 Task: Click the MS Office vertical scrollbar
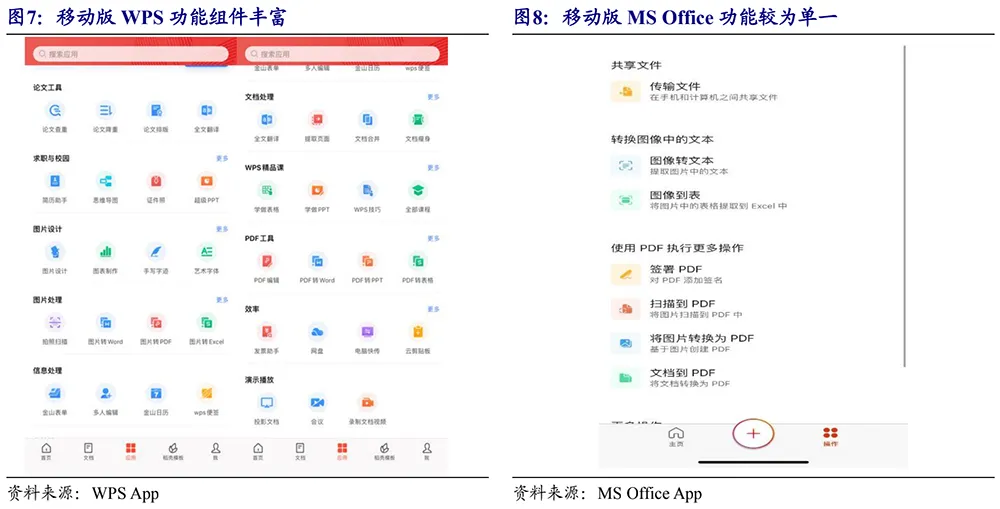click(x=904, y=206)
